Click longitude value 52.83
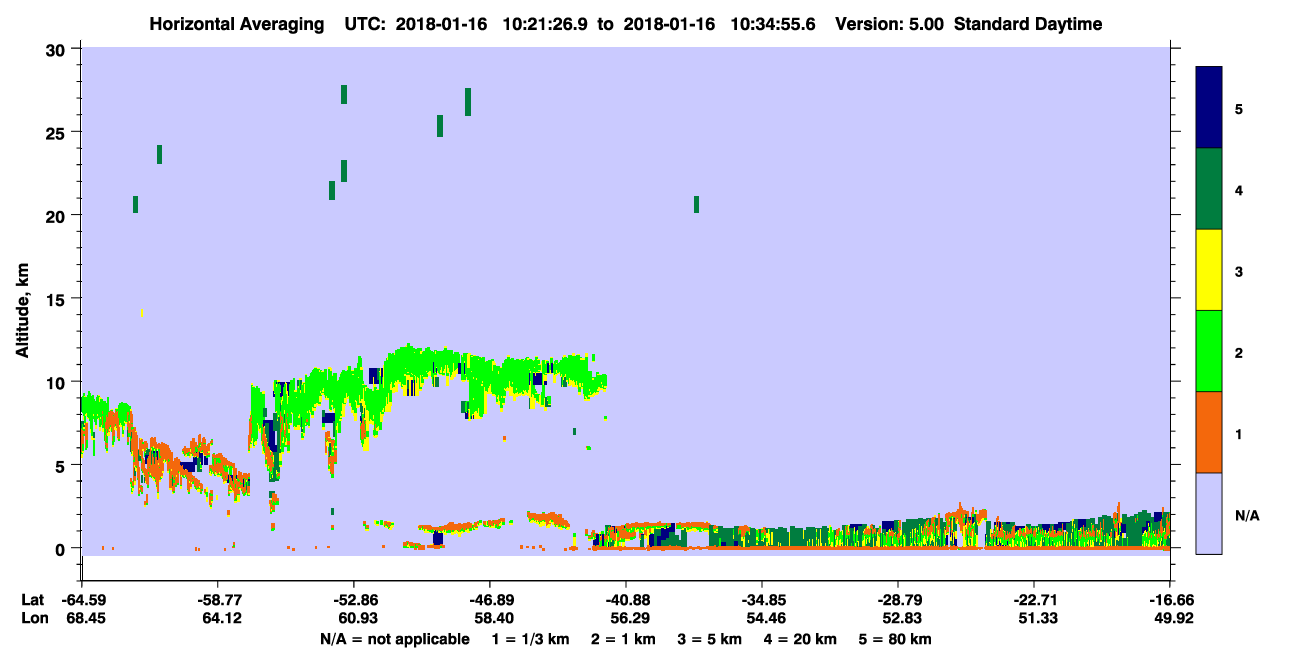Image resolution: width=1300 pixels, height=667 pixels. (x=901, y=619)
